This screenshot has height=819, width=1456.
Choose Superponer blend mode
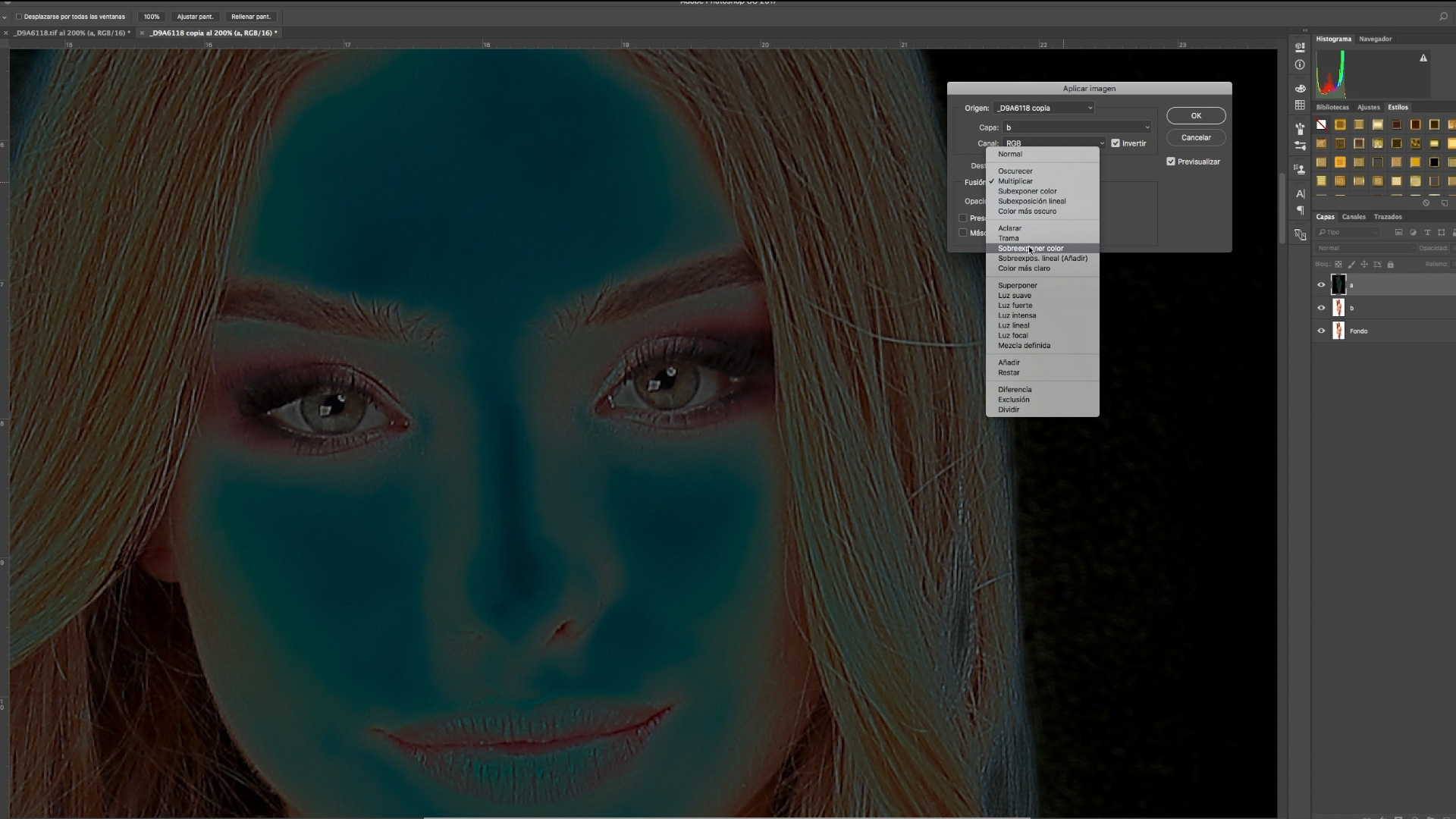[x=1043, y=285]
